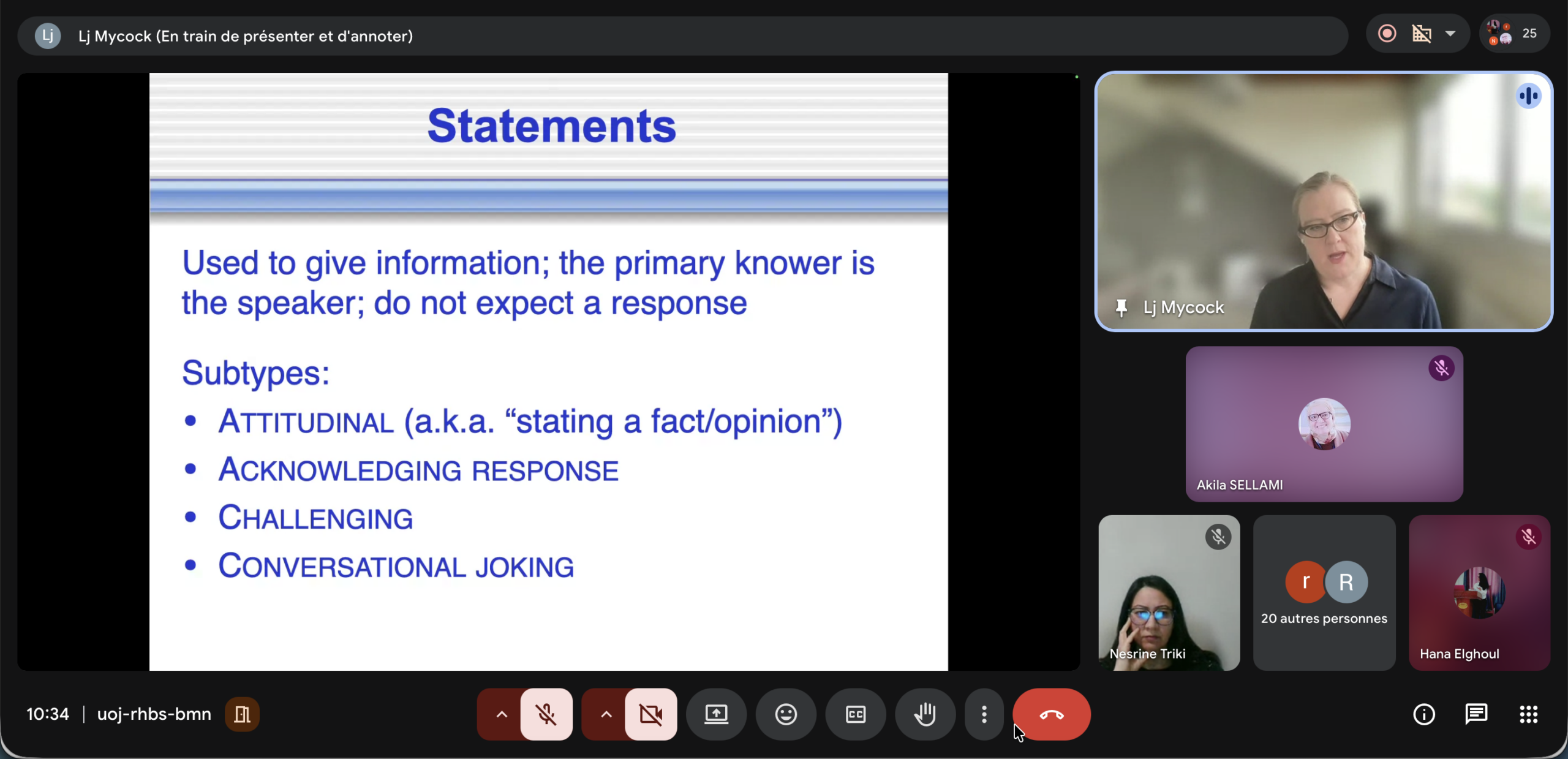Turn on the camera
This screenshot has width=1568, height=759.
pos(651,714)
